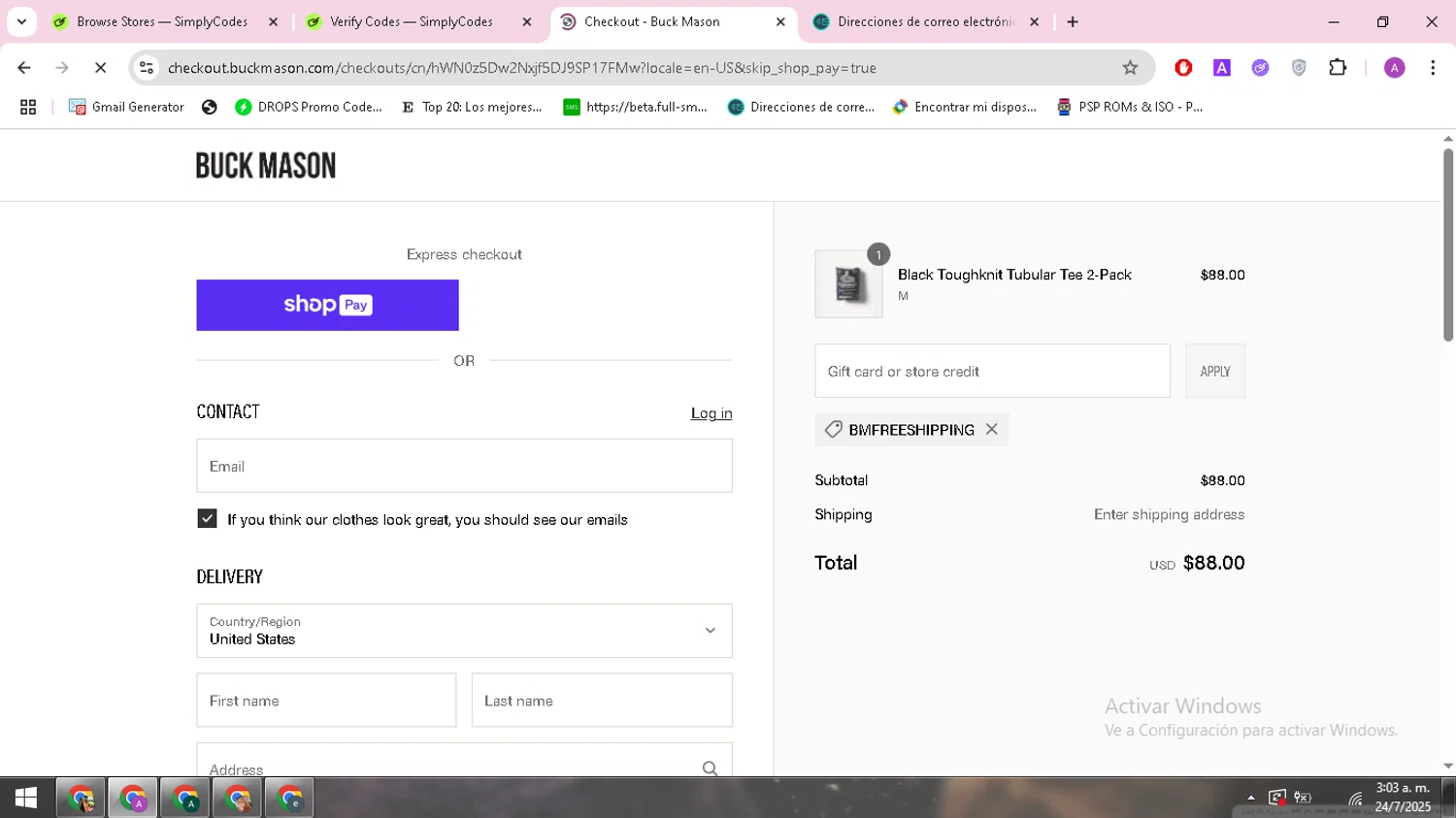Click the discount tag icon beside BMFREESHIPPING
Screen dimensions: 1456x818
pyautogui.click(x=833, y=429)
